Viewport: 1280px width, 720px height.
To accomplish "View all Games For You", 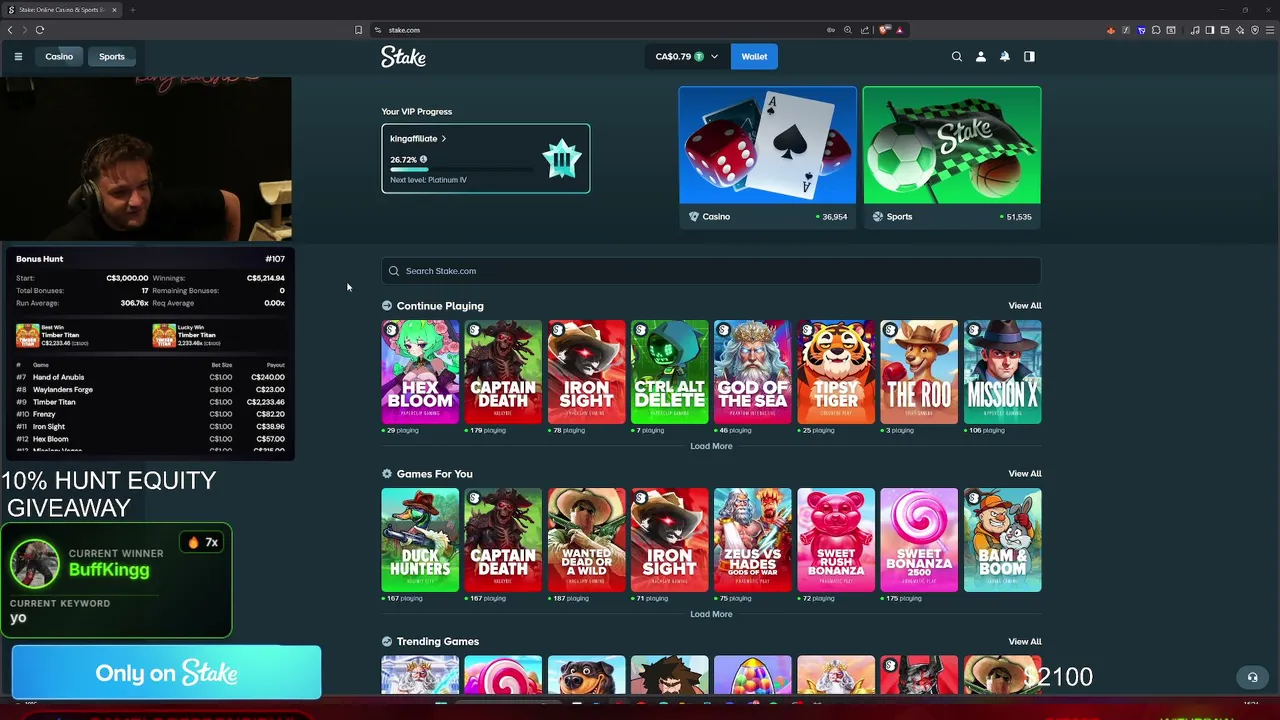I will [x=1024, y=474].
